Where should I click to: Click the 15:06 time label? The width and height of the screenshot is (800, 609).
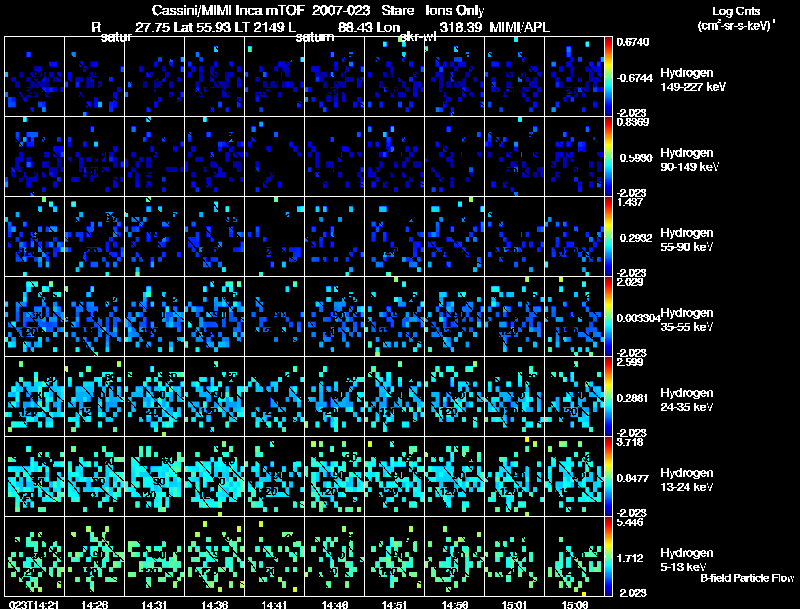tap(576, 603)
